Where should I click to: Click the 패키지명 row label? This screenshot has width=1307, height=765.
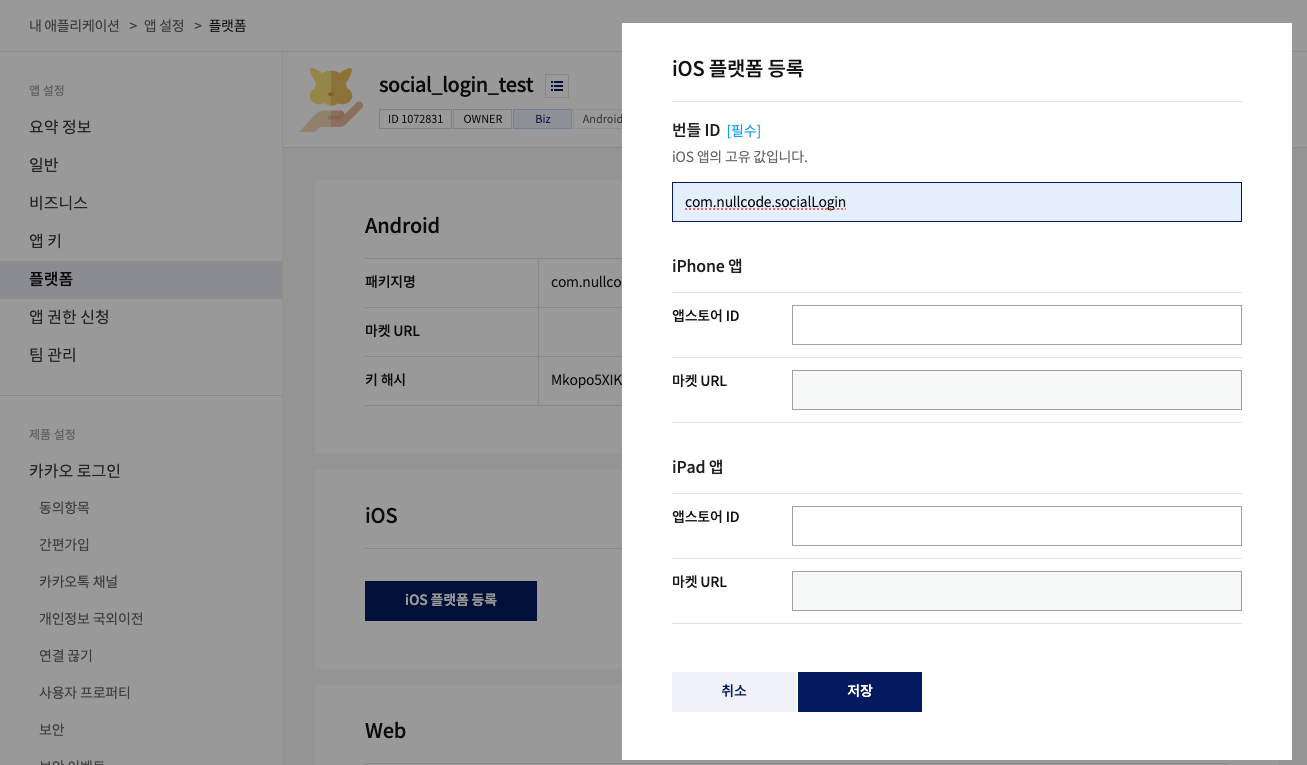coord(390,282)
